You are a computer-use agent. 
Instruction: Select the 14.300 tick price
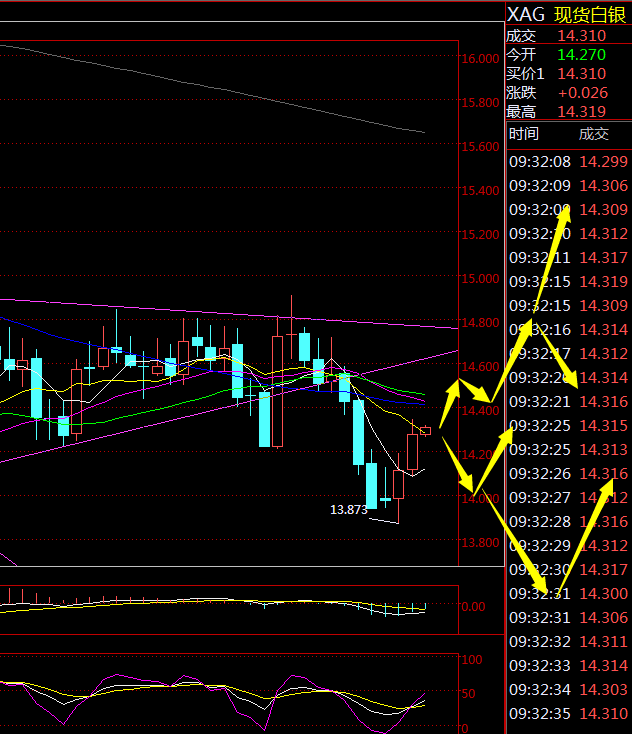pyautogui.click(x=603, y=594)
